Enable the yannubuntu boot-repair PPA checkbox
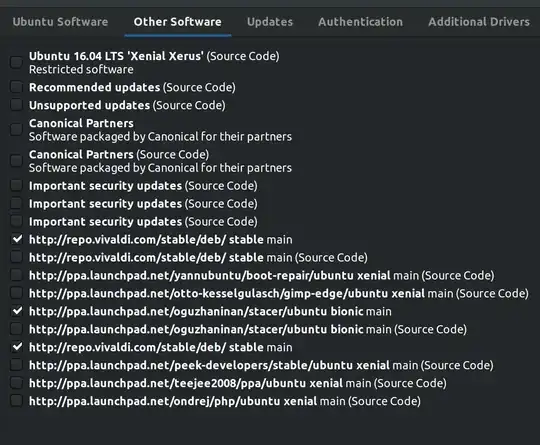This screenshot has width=540, height=445. click(16, 275)
